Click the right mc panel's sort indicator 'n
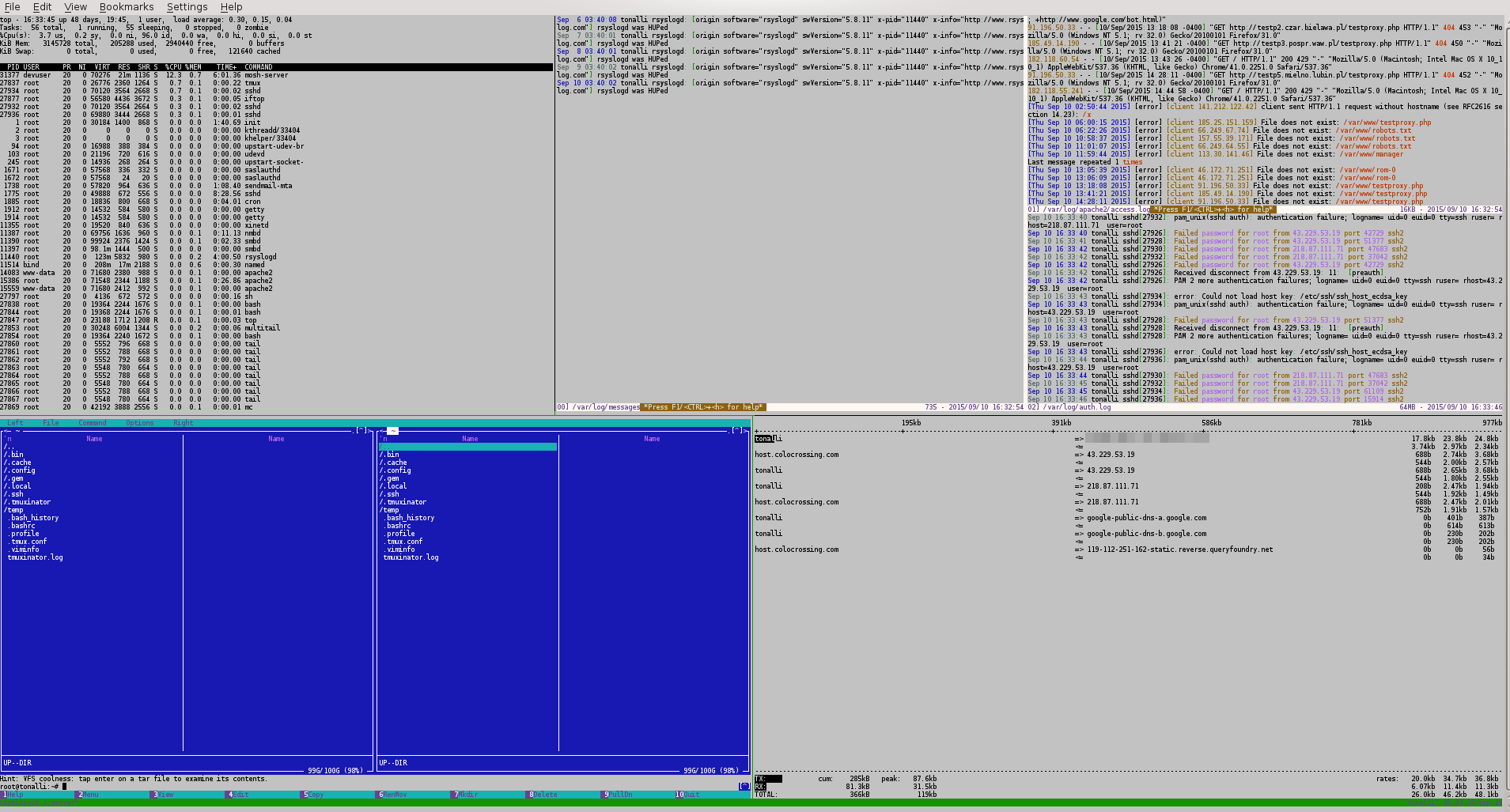The image size is (1510, 812). 384,439
